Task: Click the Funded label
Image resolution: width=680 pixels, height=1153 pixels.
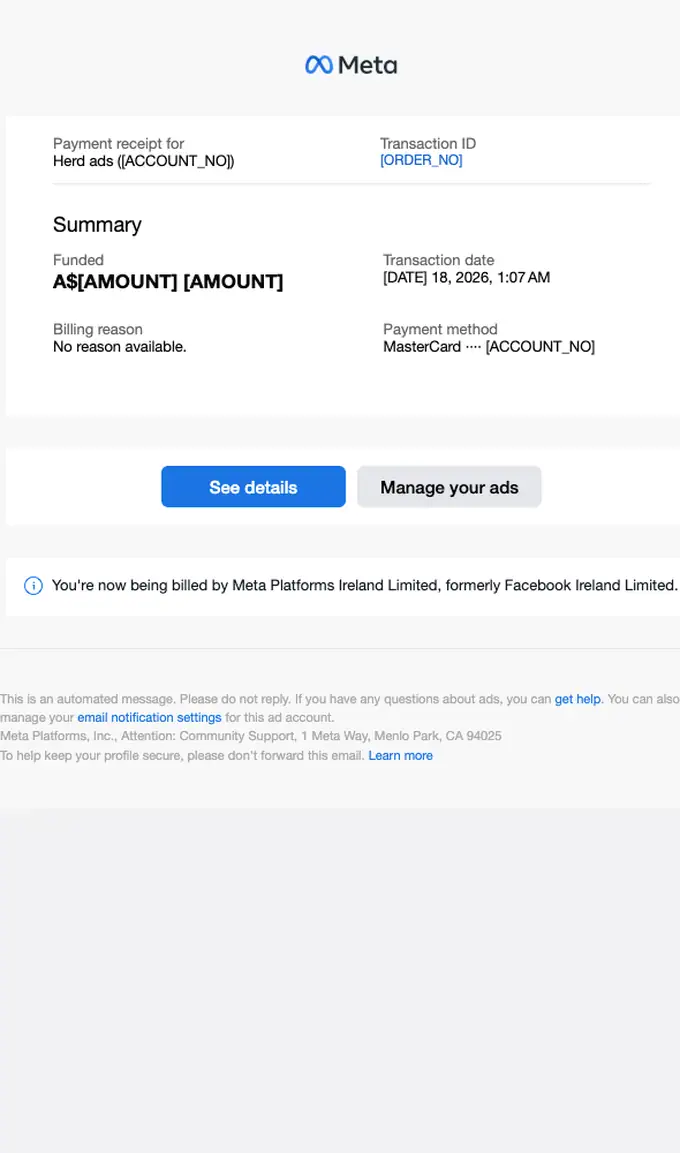Action: 78,260
